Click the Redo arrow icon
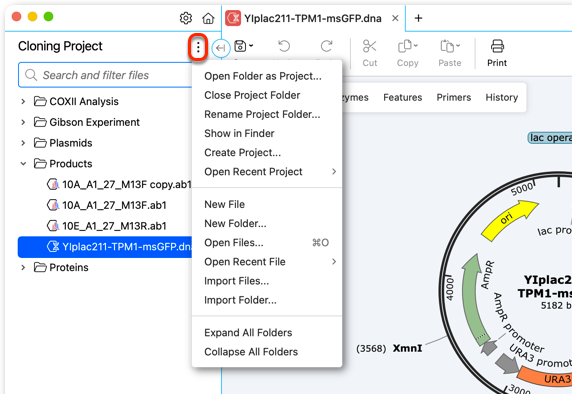The image size is (572, 394). (326, 46)
